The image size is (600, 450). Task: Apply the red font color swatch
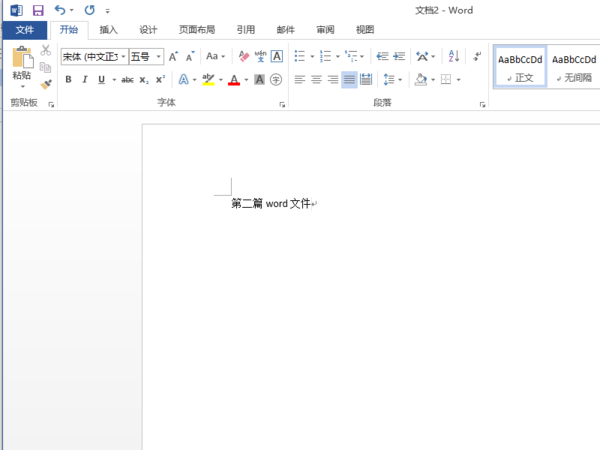pos(233,80)
